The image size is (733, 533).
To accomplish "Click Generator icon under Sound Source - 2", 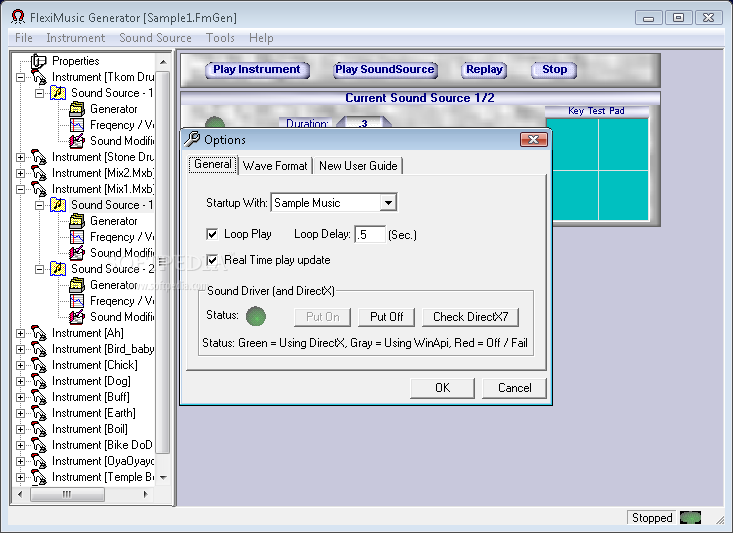I will click(x=77, y=285).
